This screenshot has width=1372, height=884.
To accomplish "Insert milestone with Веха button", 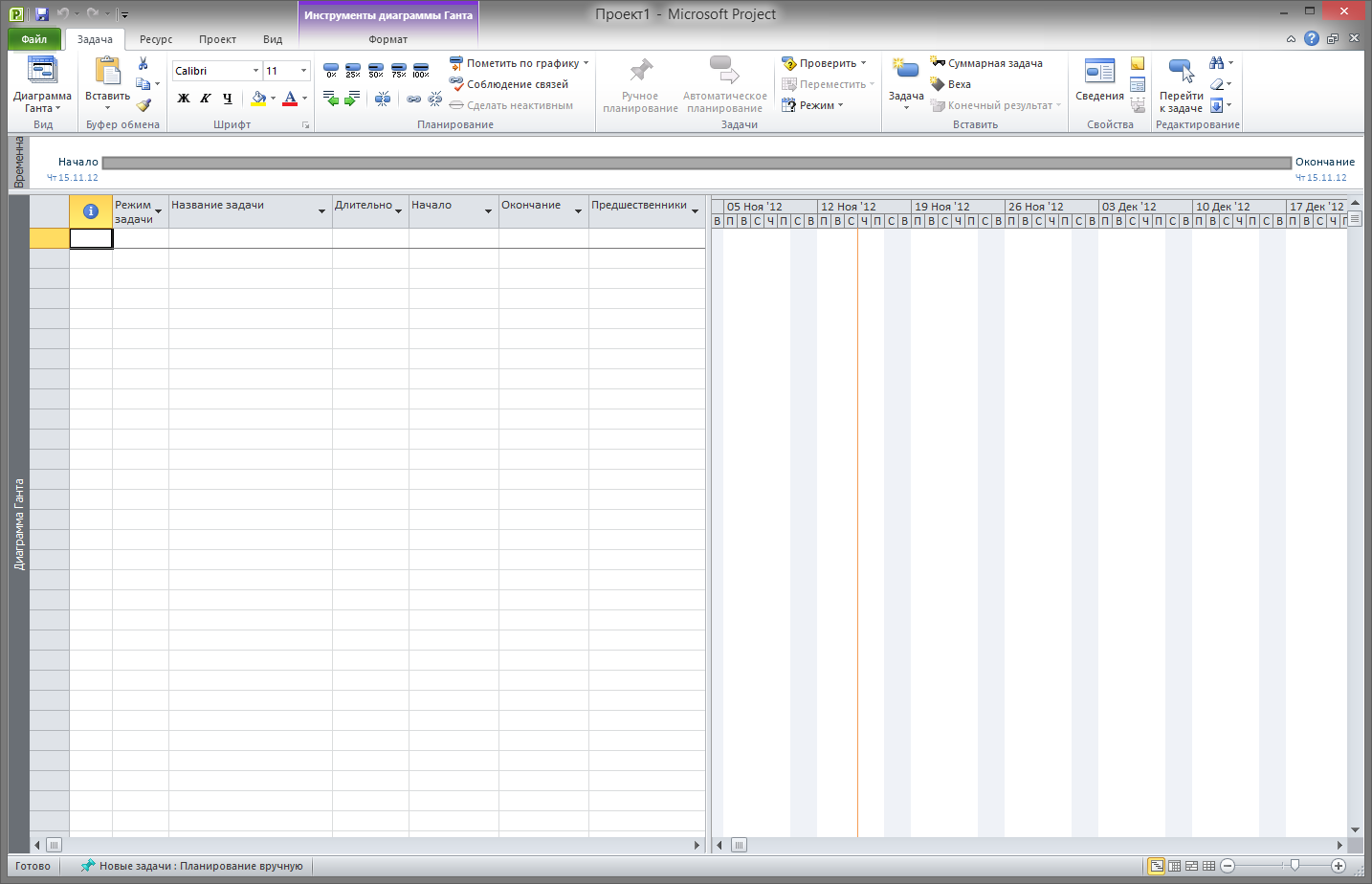I will [951, 84].
